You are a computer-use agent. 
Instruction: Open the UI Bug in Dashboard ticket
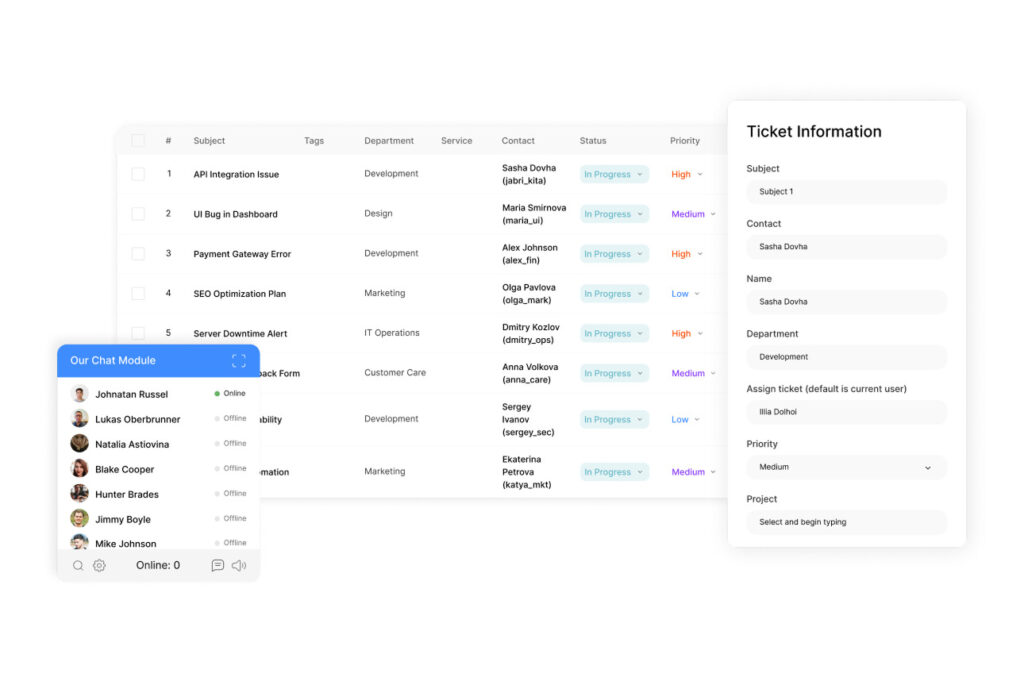(235, 214)
